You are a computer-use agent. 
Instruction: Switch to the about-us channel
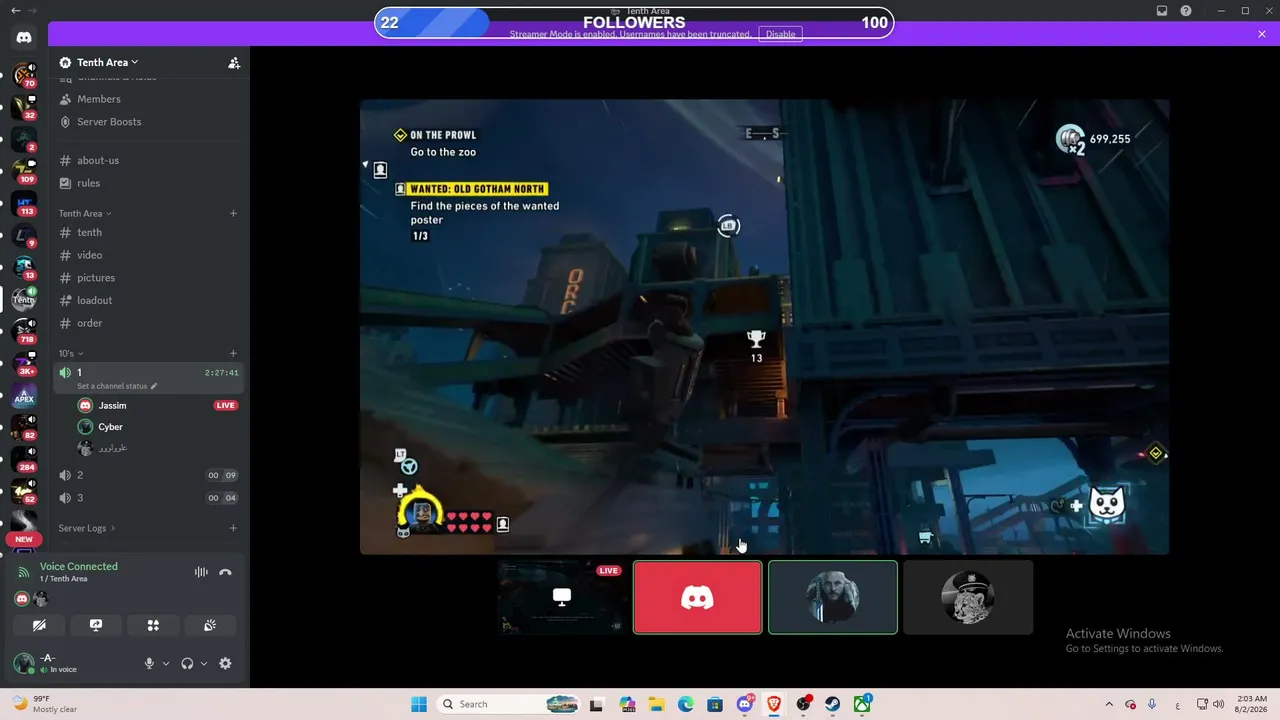click(149, 160)
